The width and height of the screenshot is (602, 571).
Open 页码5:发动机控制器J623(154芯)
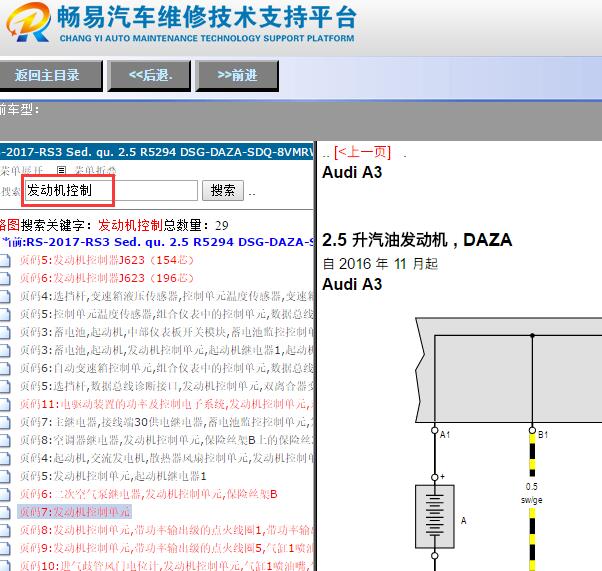pos(107,260)
